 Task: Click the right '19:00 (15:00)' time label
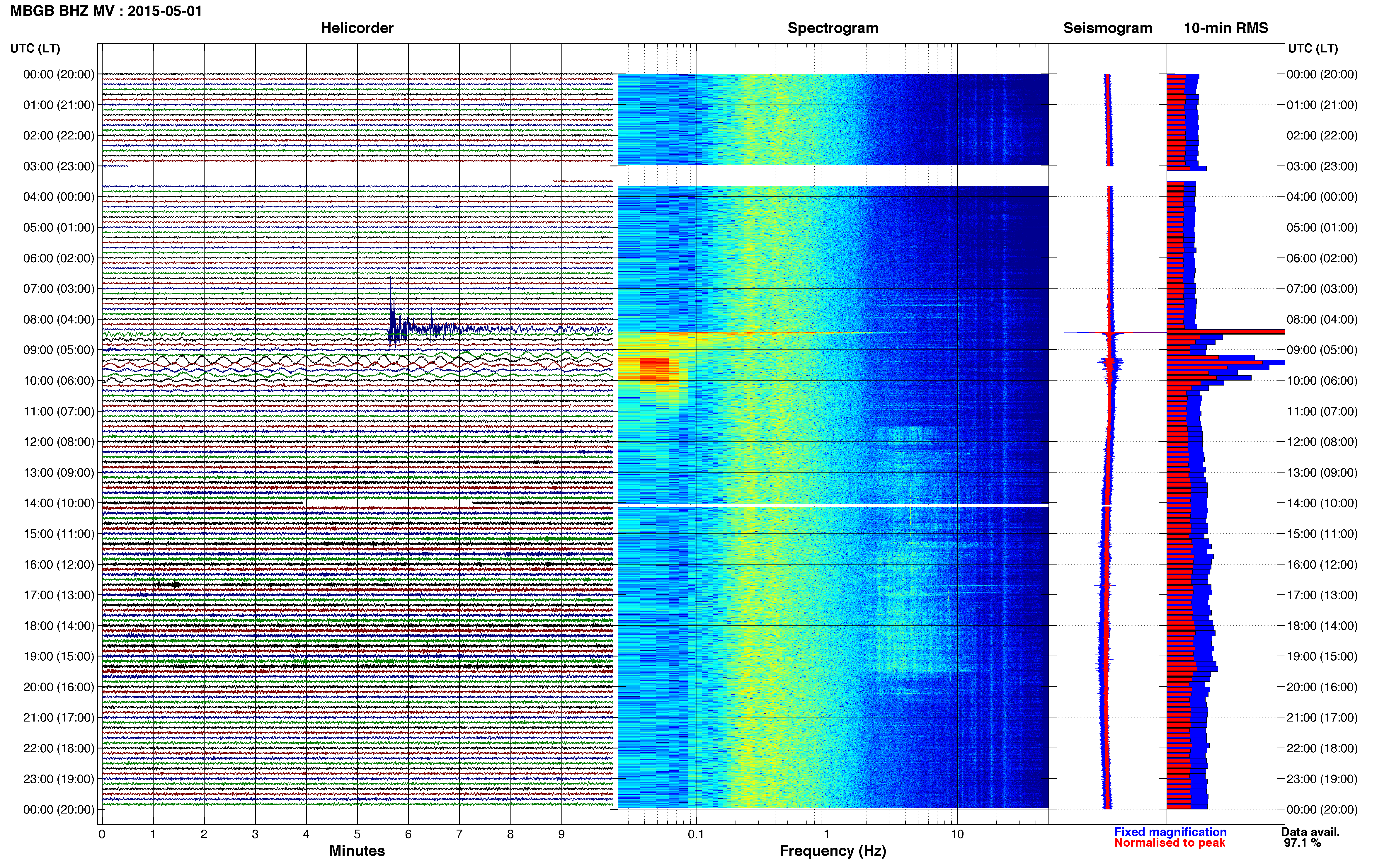pos(1322,656)
